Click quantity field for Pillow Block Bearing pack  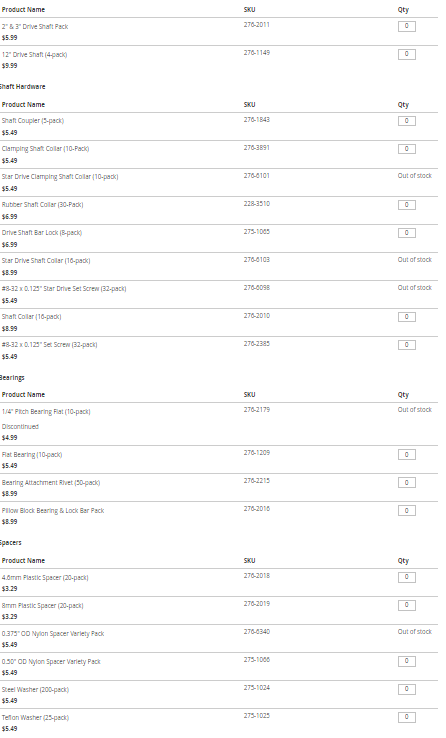coord(406,511)
